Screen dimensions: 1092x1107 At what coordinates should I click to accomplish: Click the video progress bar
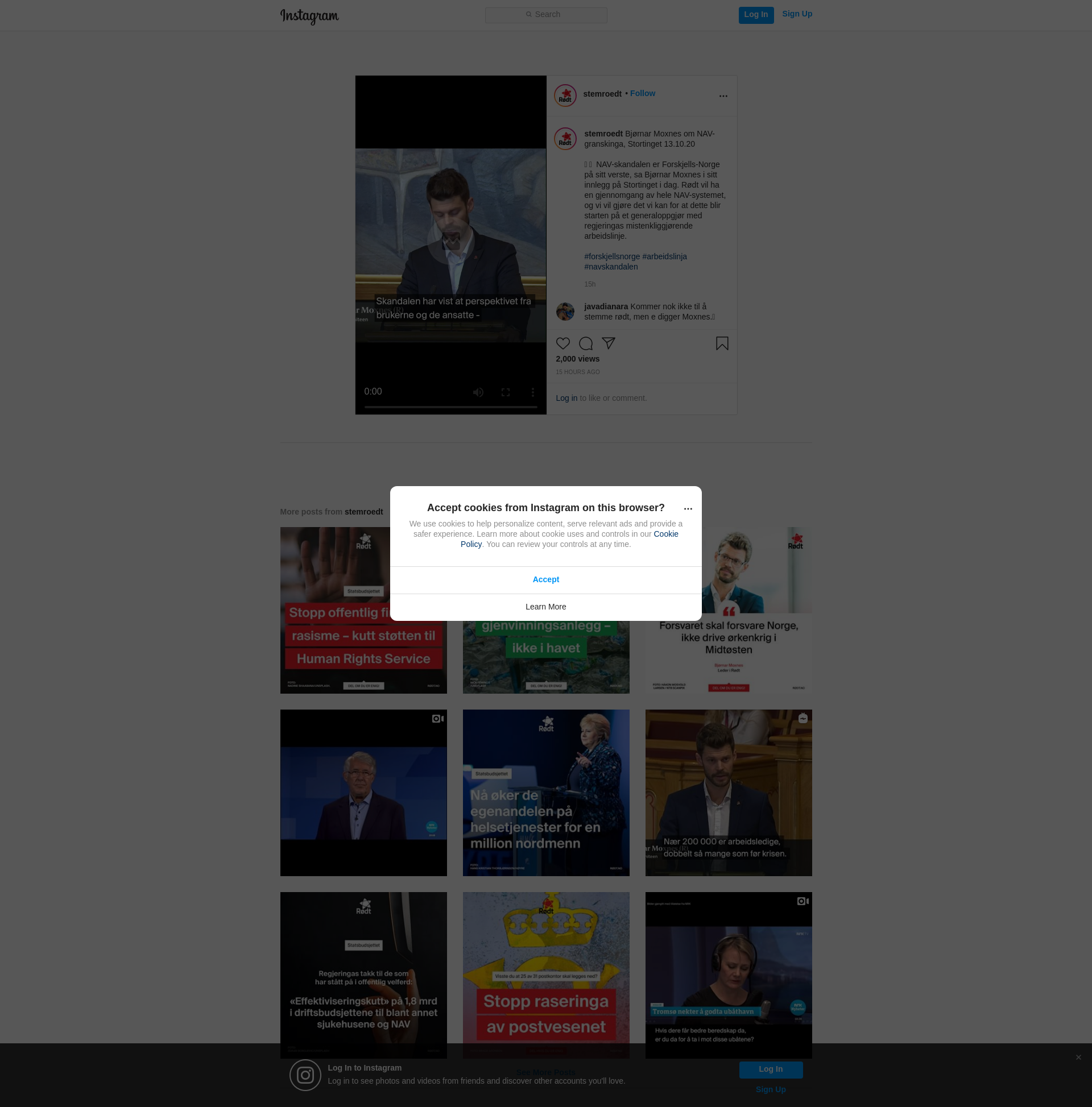[x=450, y=407]
